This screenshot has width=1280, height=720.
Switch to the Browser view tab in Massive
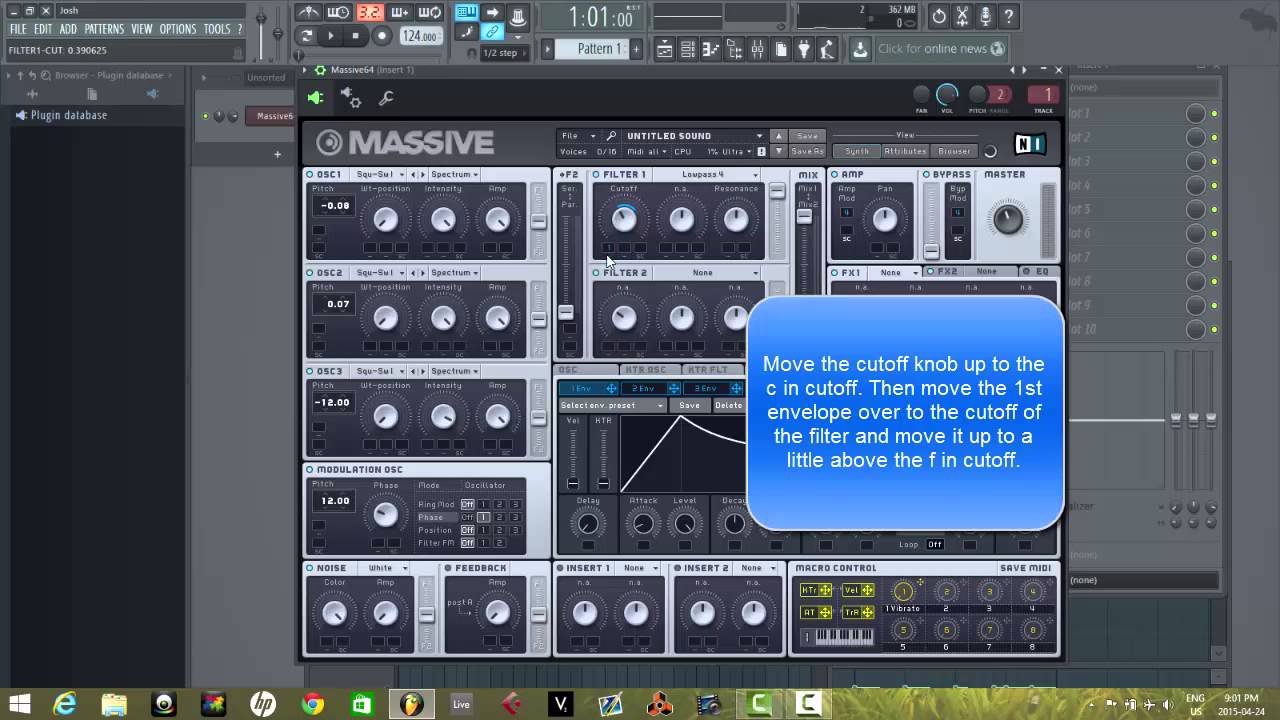[x=954, y=151]
